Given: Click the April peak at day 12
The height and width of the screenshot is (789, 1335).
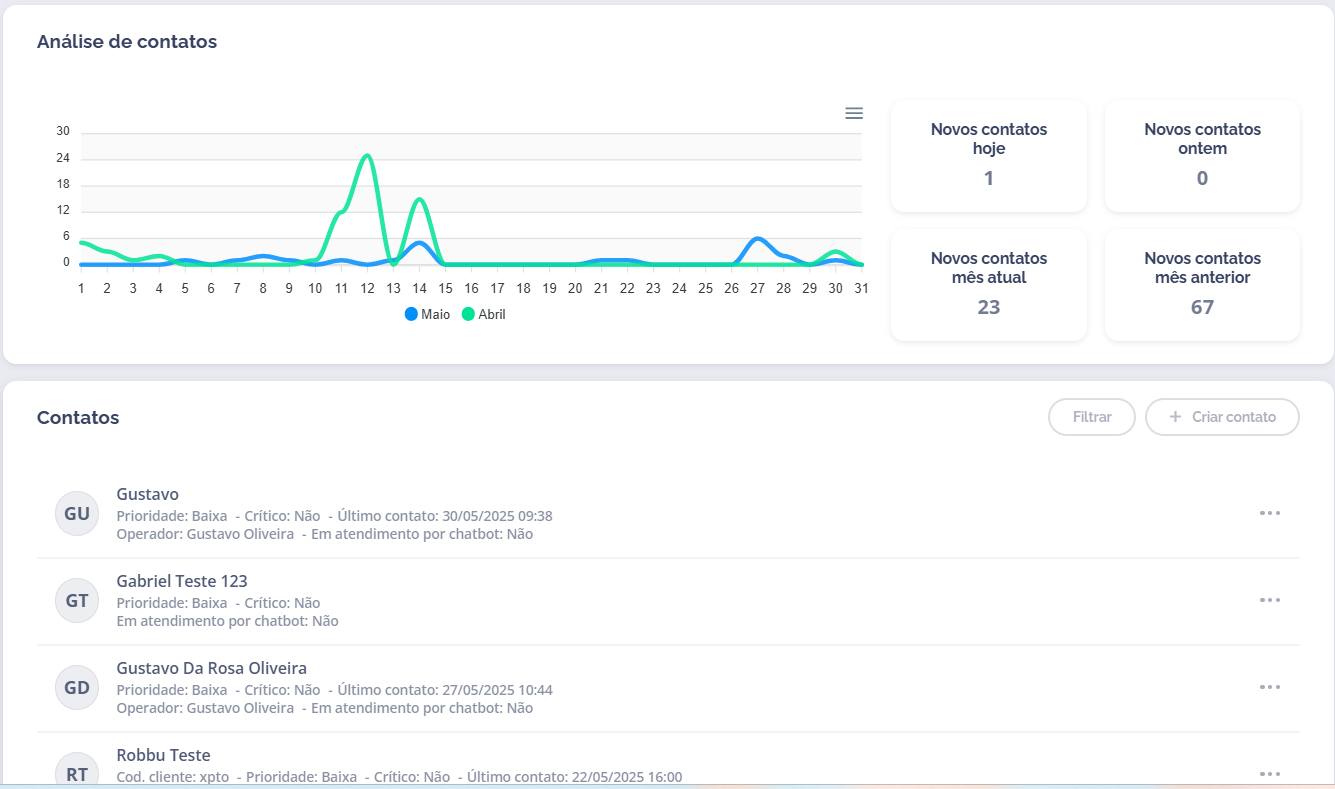Looking at the screenshot, I should 367,156.
